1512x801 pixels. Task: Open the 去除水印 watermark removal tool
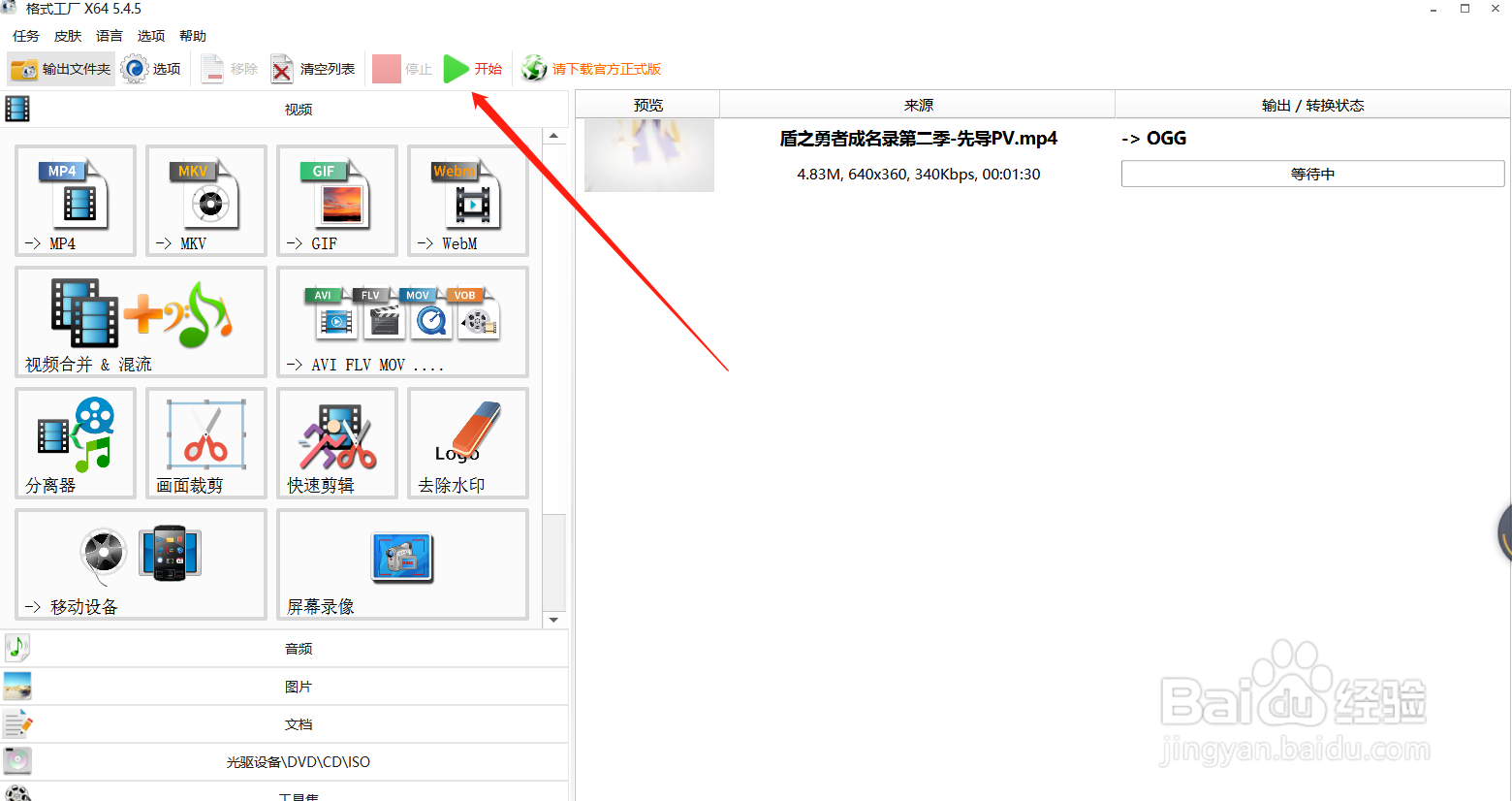468,443
